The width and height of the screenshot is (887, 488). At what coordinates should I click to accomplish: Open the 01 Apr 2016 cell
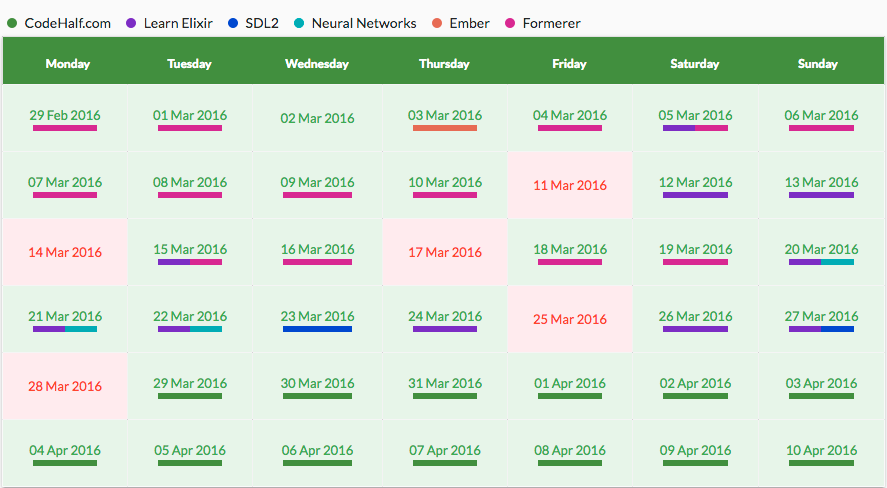coord(570,386)
